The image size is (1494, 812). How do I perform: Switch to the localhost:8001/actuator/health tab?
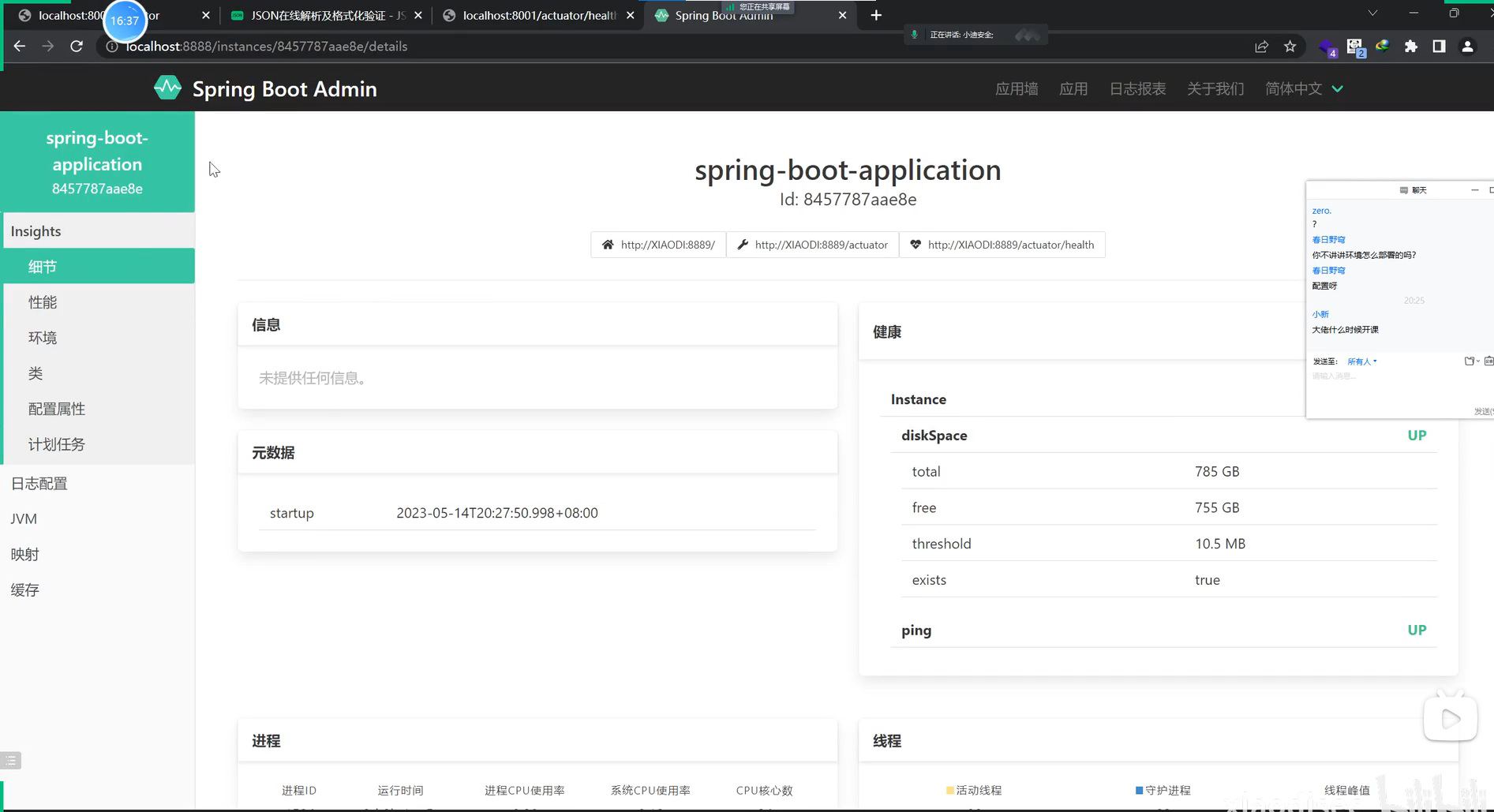538,15
